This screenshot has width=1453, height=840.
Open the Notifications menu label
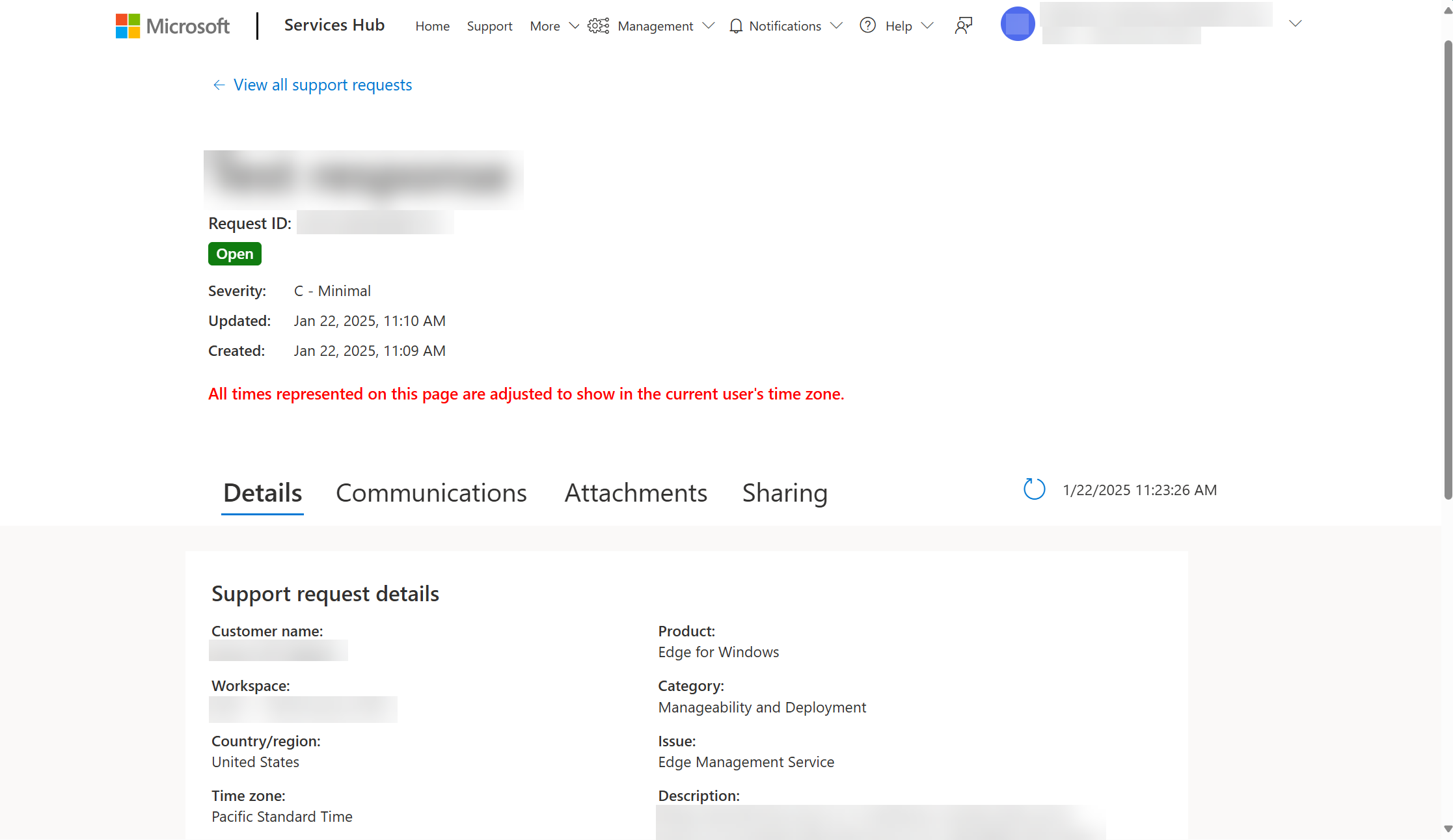(x=785, y=26)
